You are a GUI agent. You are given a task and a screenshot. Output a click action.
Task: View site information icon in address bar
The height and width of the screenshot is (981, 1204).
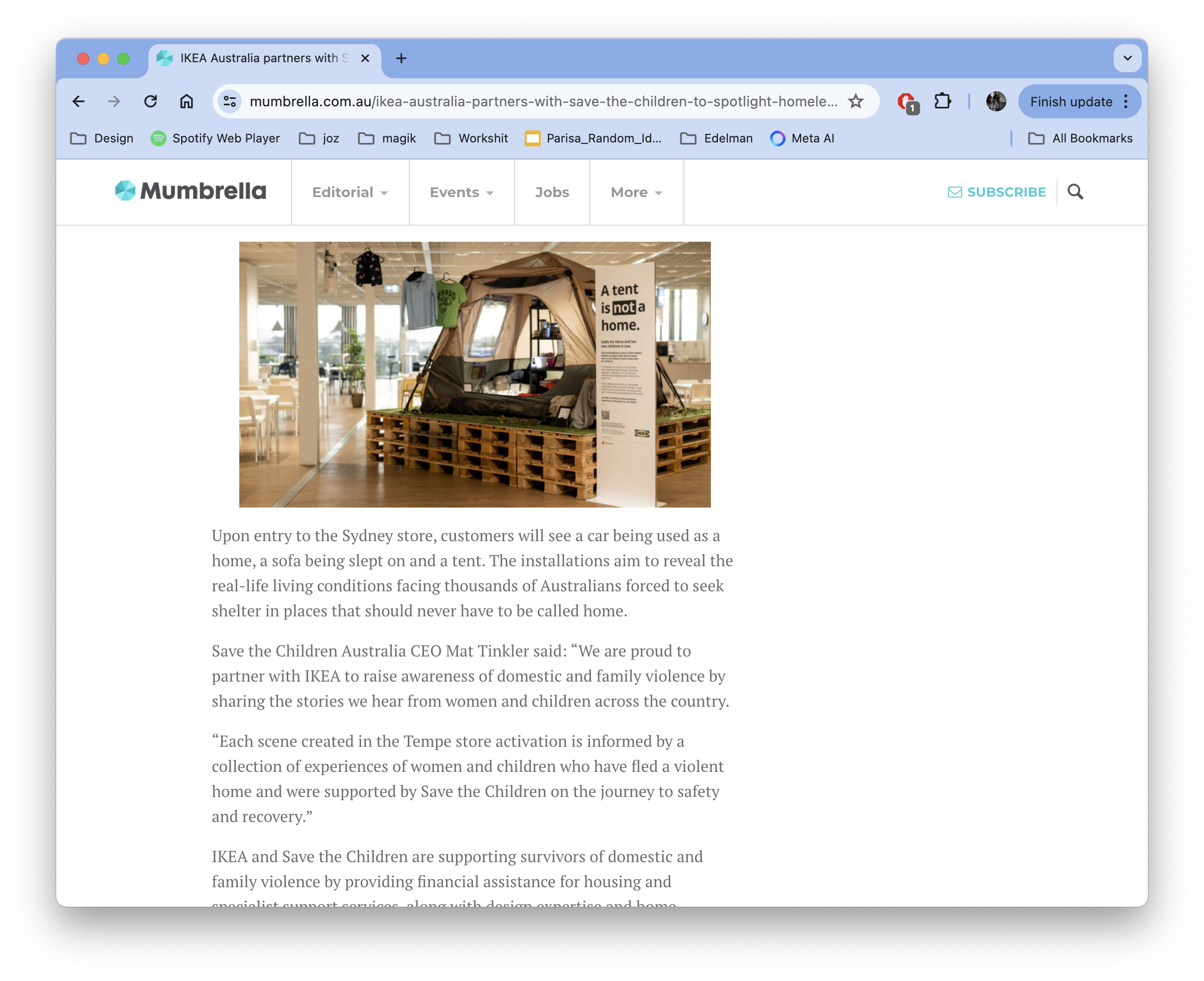[229, 102]
